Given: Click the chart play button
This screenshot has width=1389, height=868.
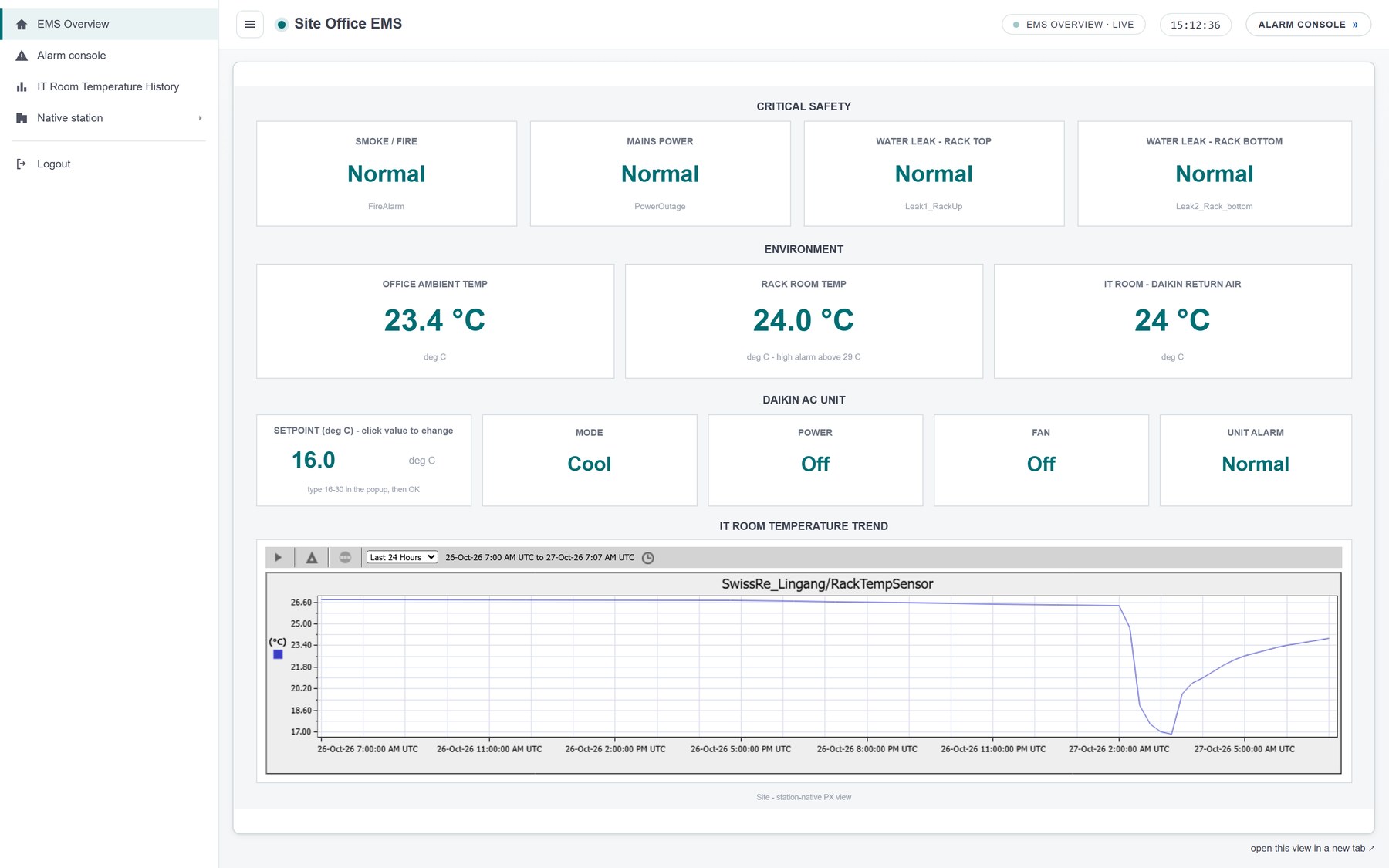Looking at the screenshot, I should (279, 557).
